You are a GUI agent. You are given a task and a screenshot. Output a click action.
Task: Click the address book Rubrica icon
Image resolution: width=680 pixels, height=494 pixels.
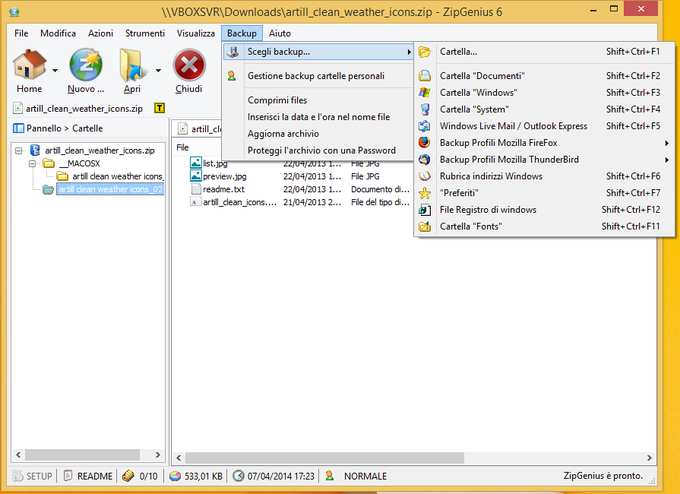point(425,176)
